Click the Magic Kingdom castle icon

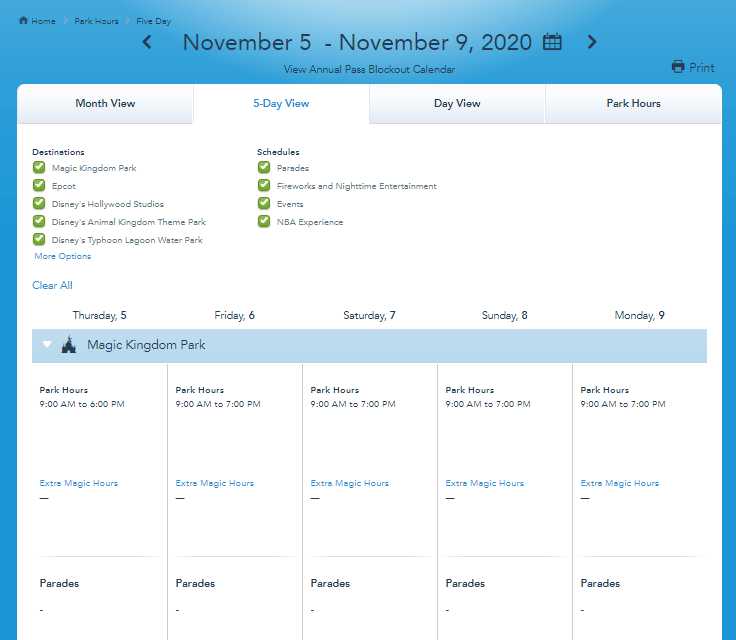point(69,345)
